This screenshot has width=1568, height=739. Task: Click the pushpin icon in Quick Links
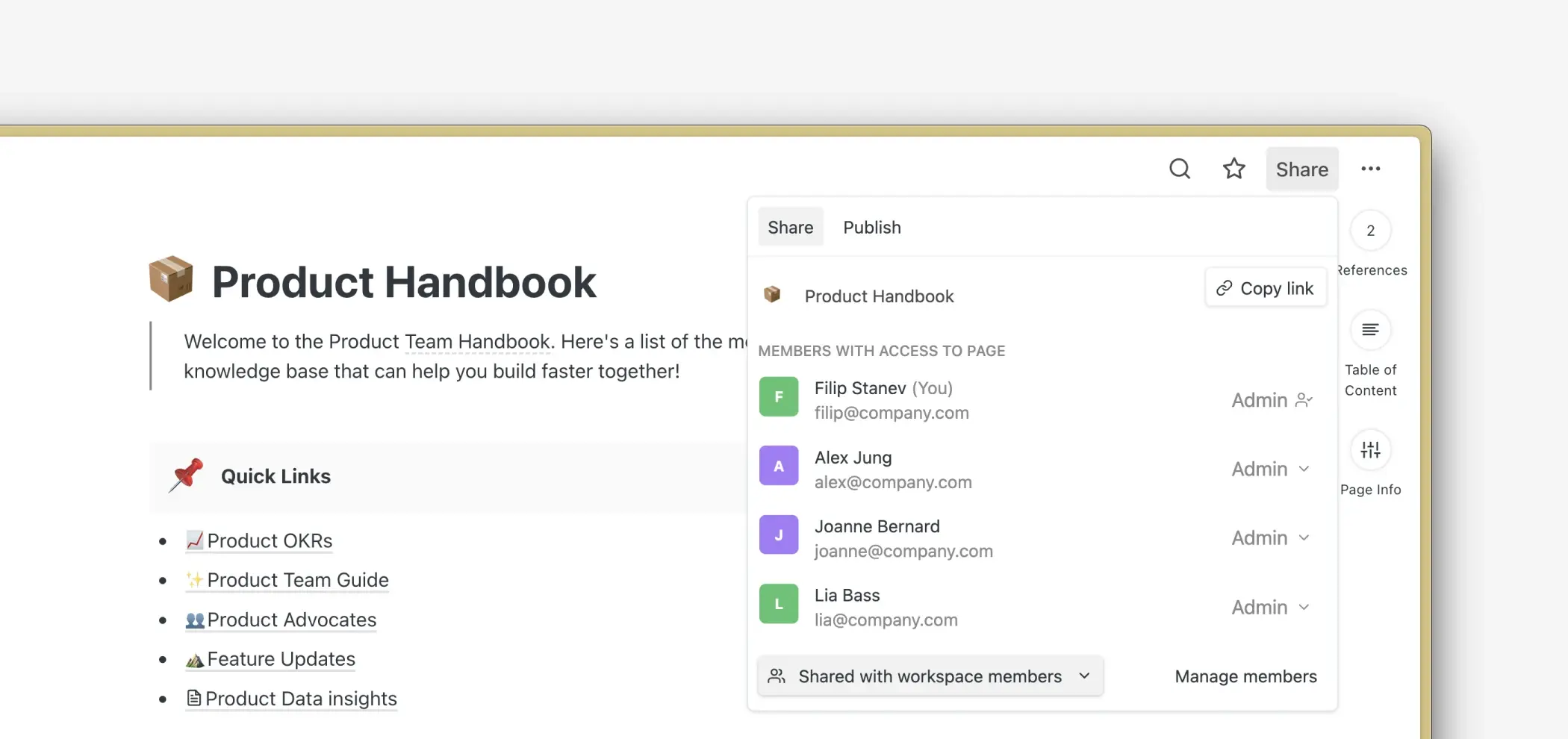tap(186, 475)
